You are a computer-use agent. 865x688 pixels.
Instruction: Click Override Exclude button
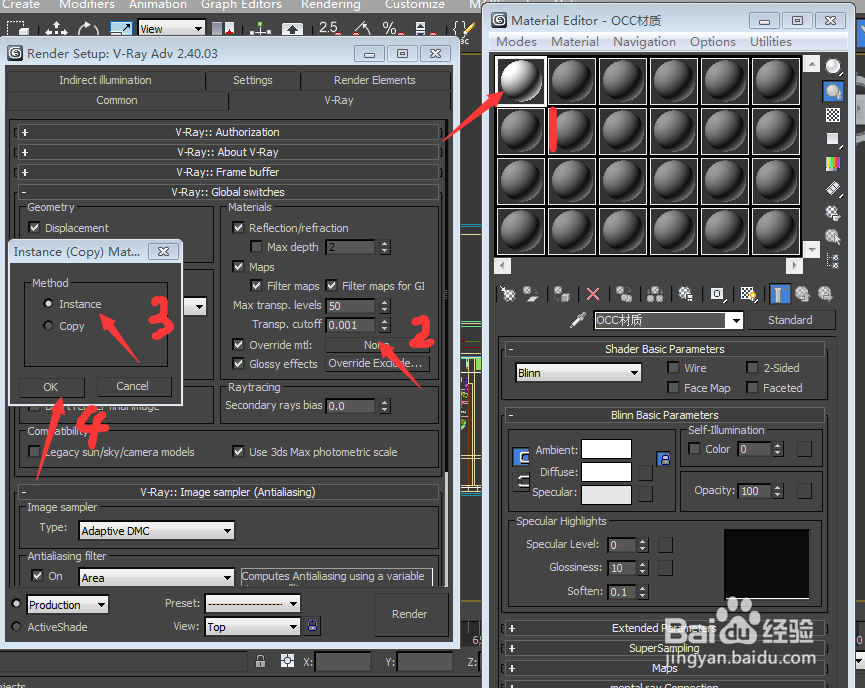(377, 364)
